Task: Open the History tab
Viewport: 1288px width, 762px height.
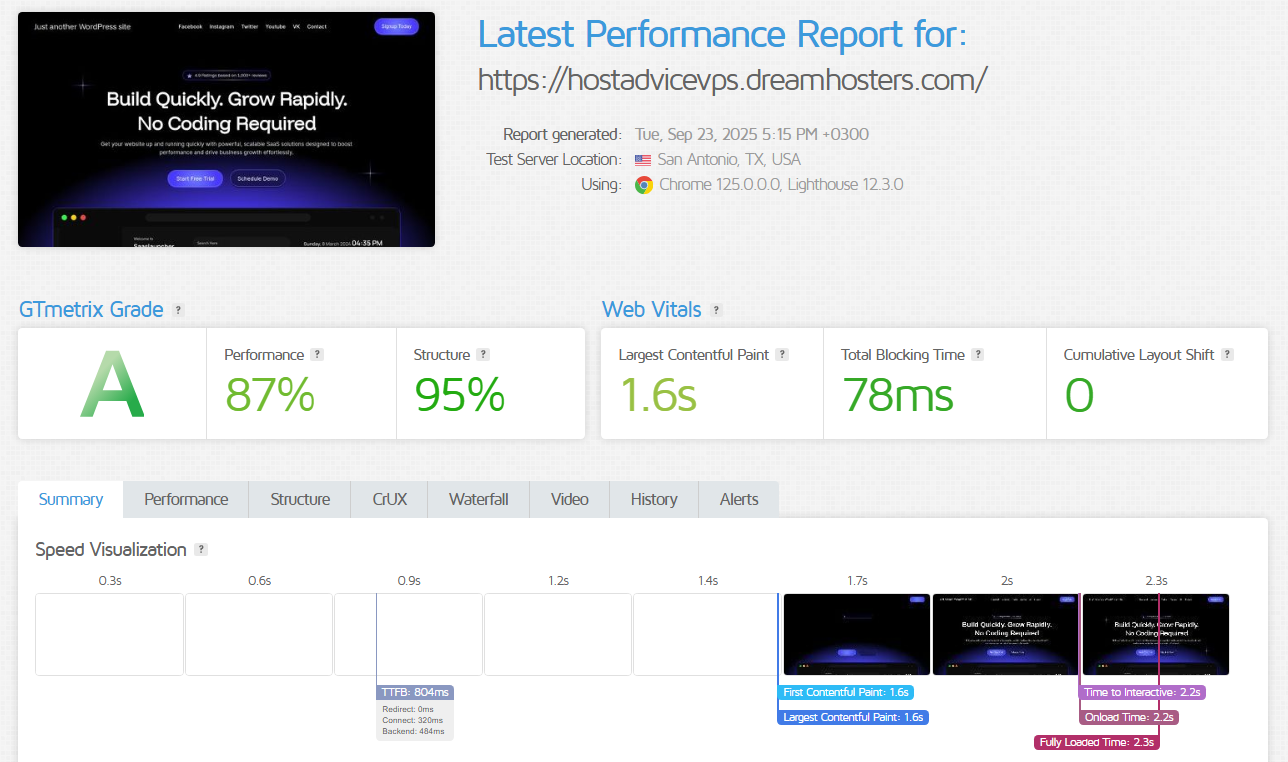Action: click(x=654, y=499)
